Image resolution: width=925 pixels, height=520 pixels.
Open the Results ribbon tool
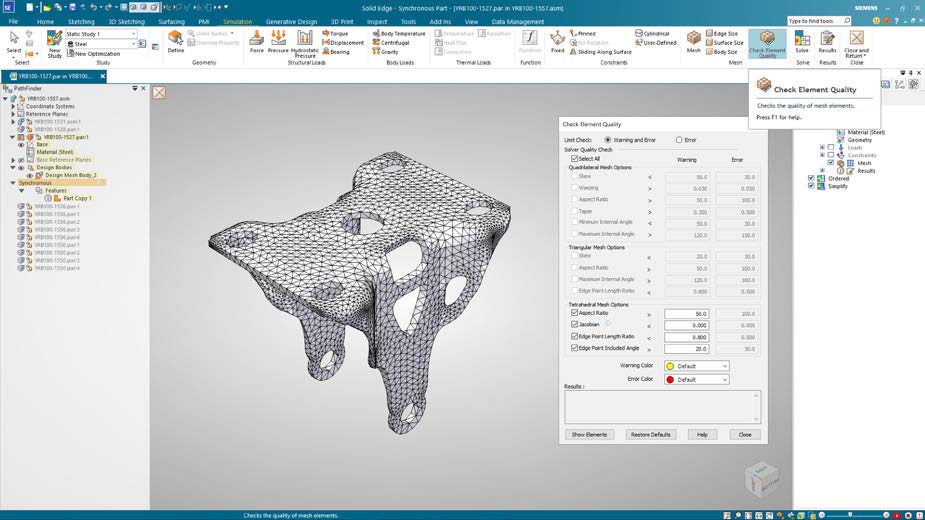(x=828, y=42)
